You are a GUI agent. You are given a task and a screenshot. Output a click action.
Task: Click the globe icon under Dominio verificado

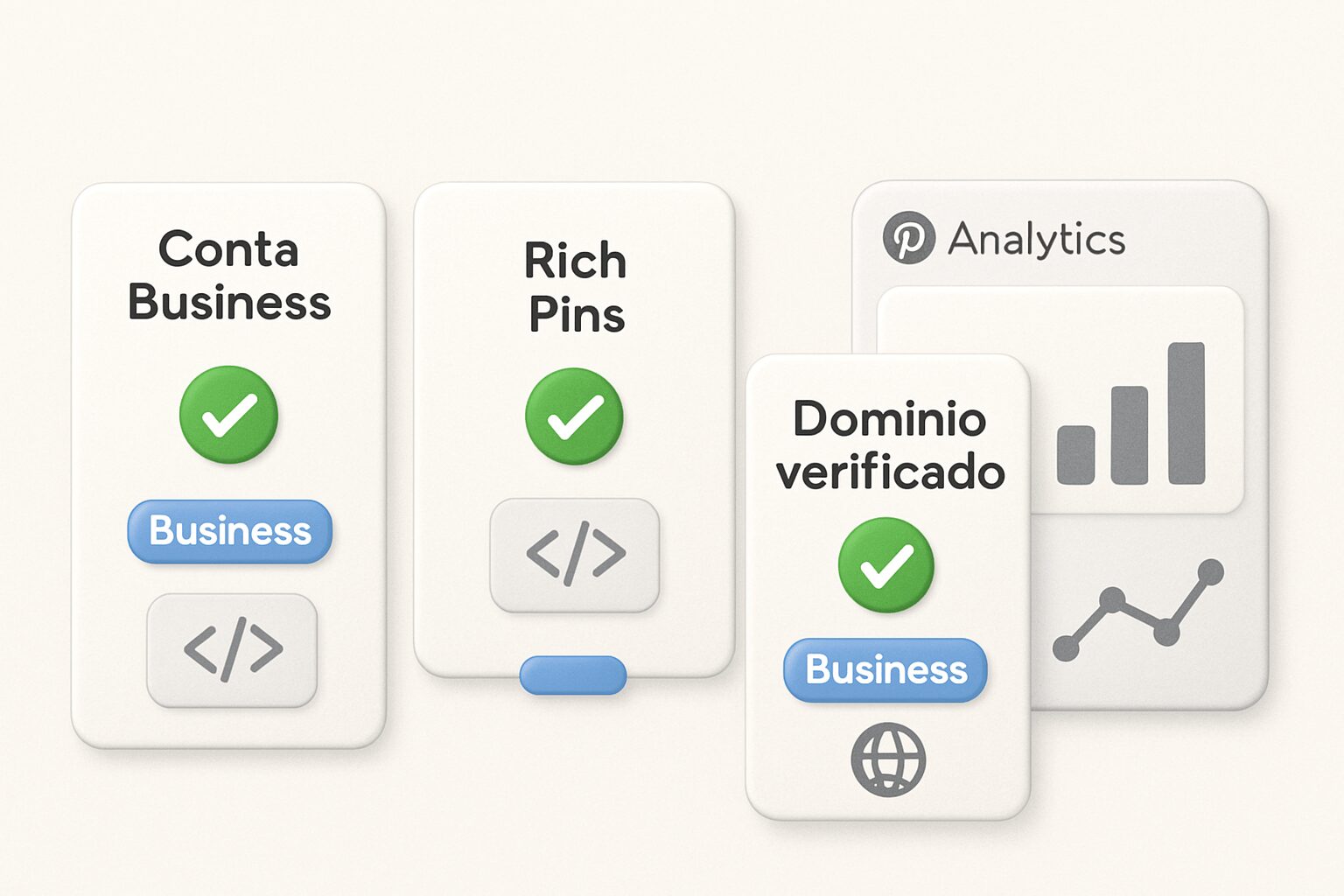coord(888,759)
